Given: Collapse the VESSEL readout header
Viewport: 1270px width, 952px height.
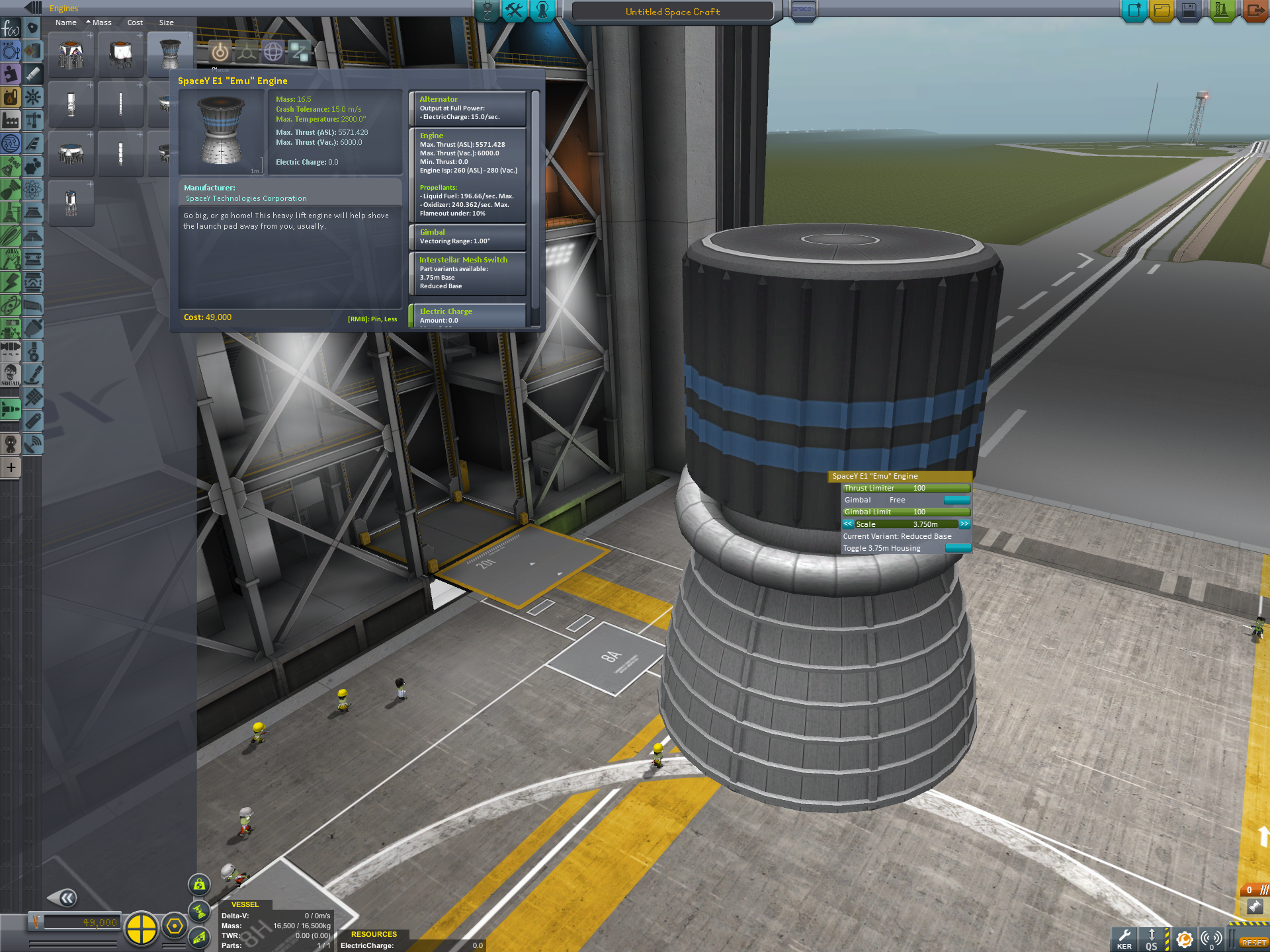Looking at the screenshot, I should tap(245, 904).
